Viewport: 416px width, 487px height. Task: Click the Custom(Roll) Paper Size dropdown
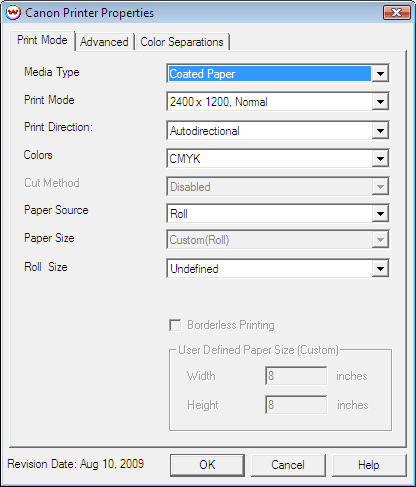click(x=278, y=240)
